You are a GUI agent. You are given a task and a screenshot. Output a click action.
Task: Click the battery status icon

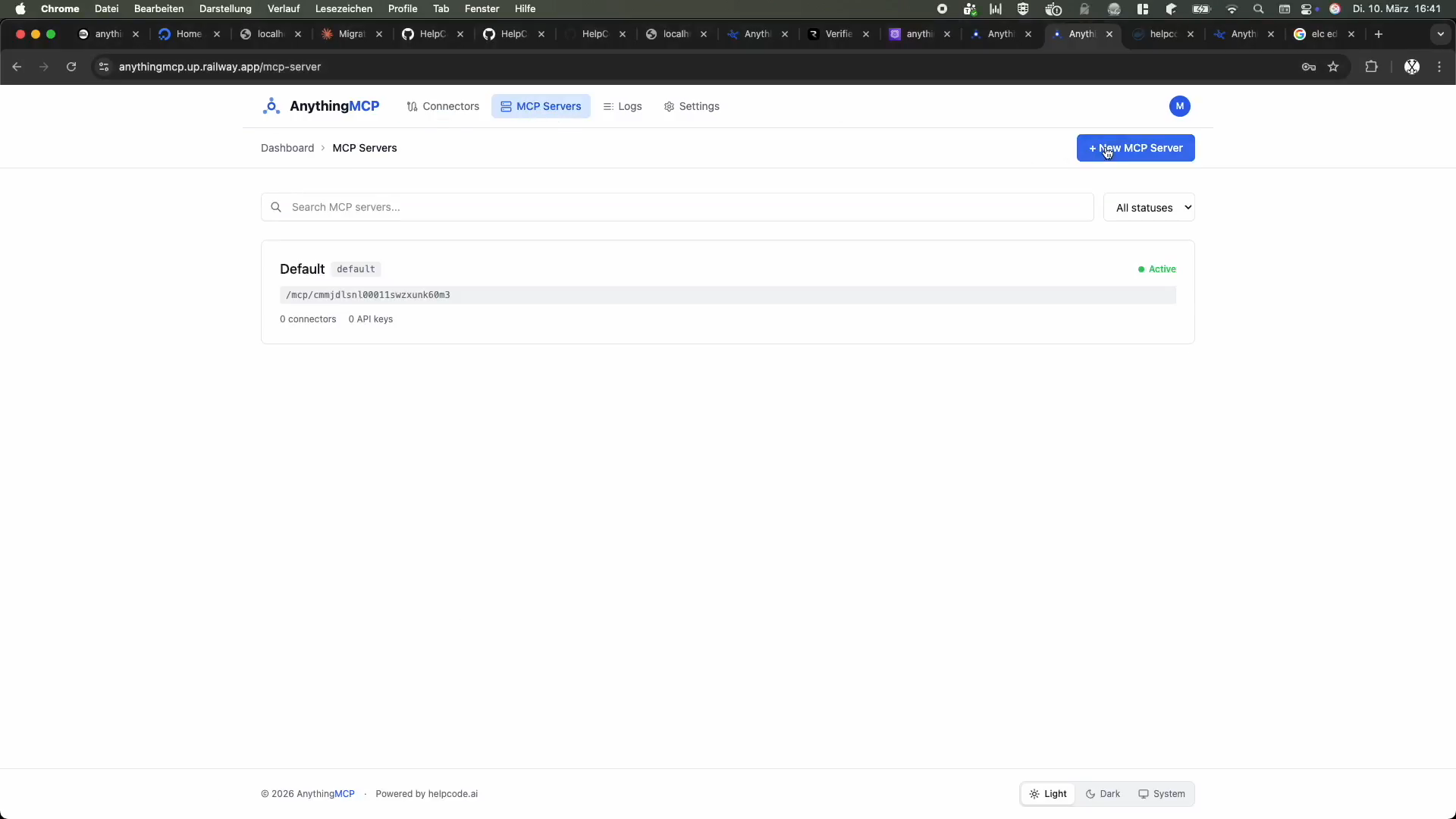(x=1202, y=9)
